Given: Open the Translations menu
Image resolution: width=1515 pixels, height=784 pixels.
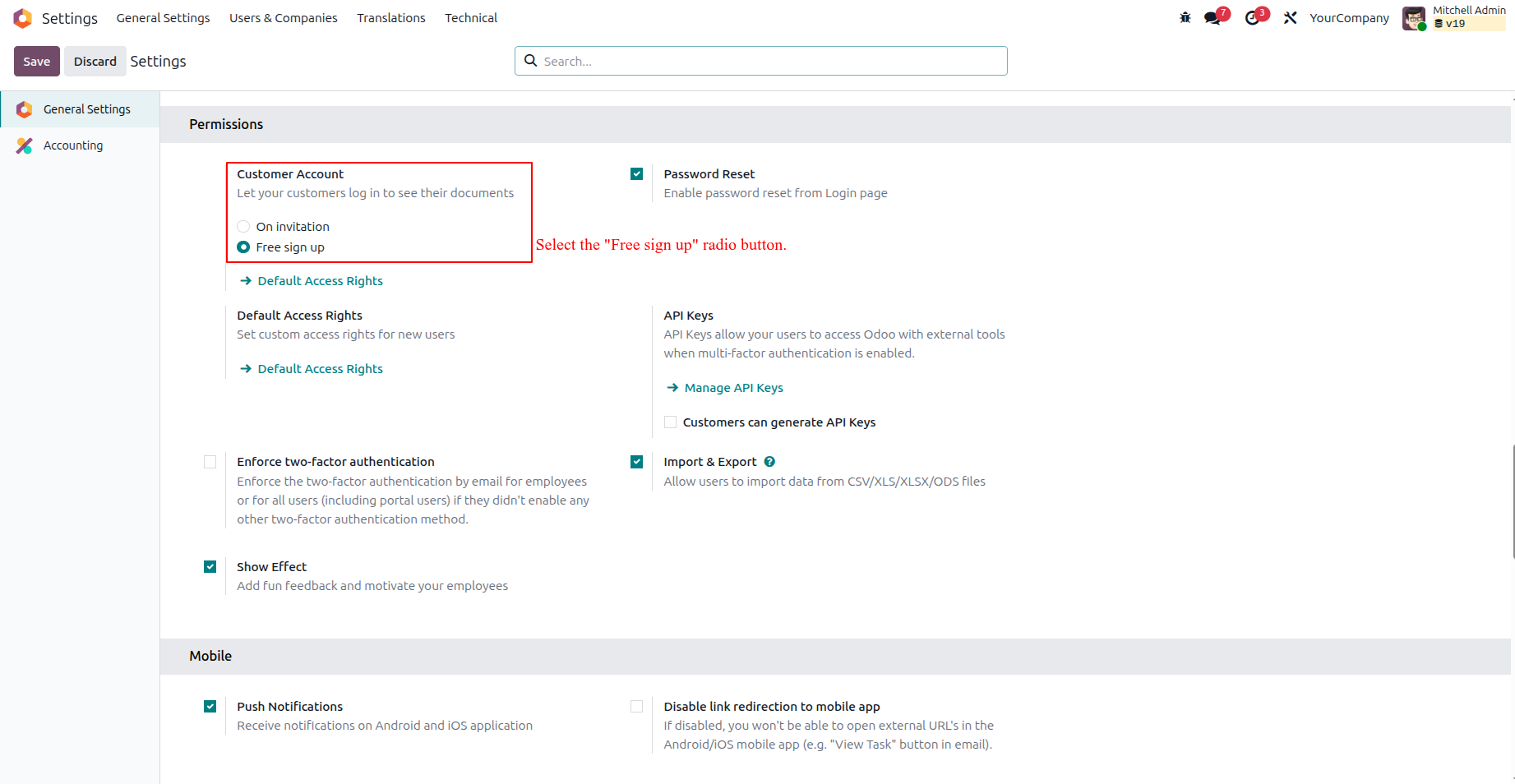Looking at the screenshot, I should 391,18.
